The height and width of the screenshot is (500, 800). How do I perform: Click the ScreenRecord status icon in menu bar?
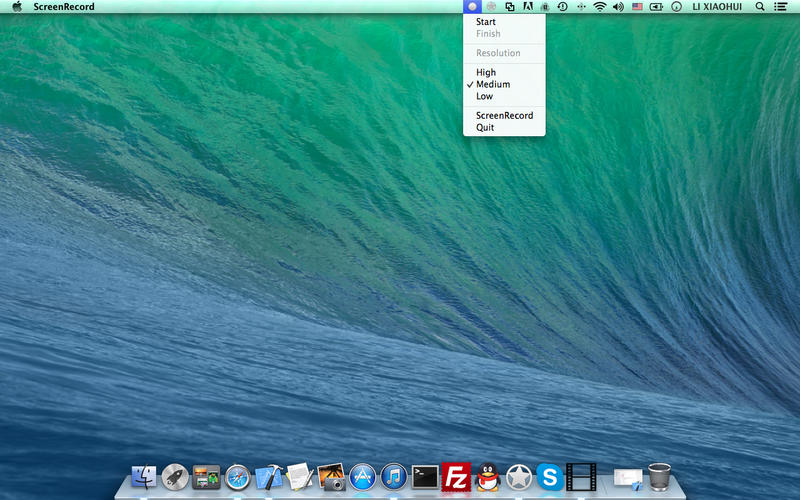[472, 6]
